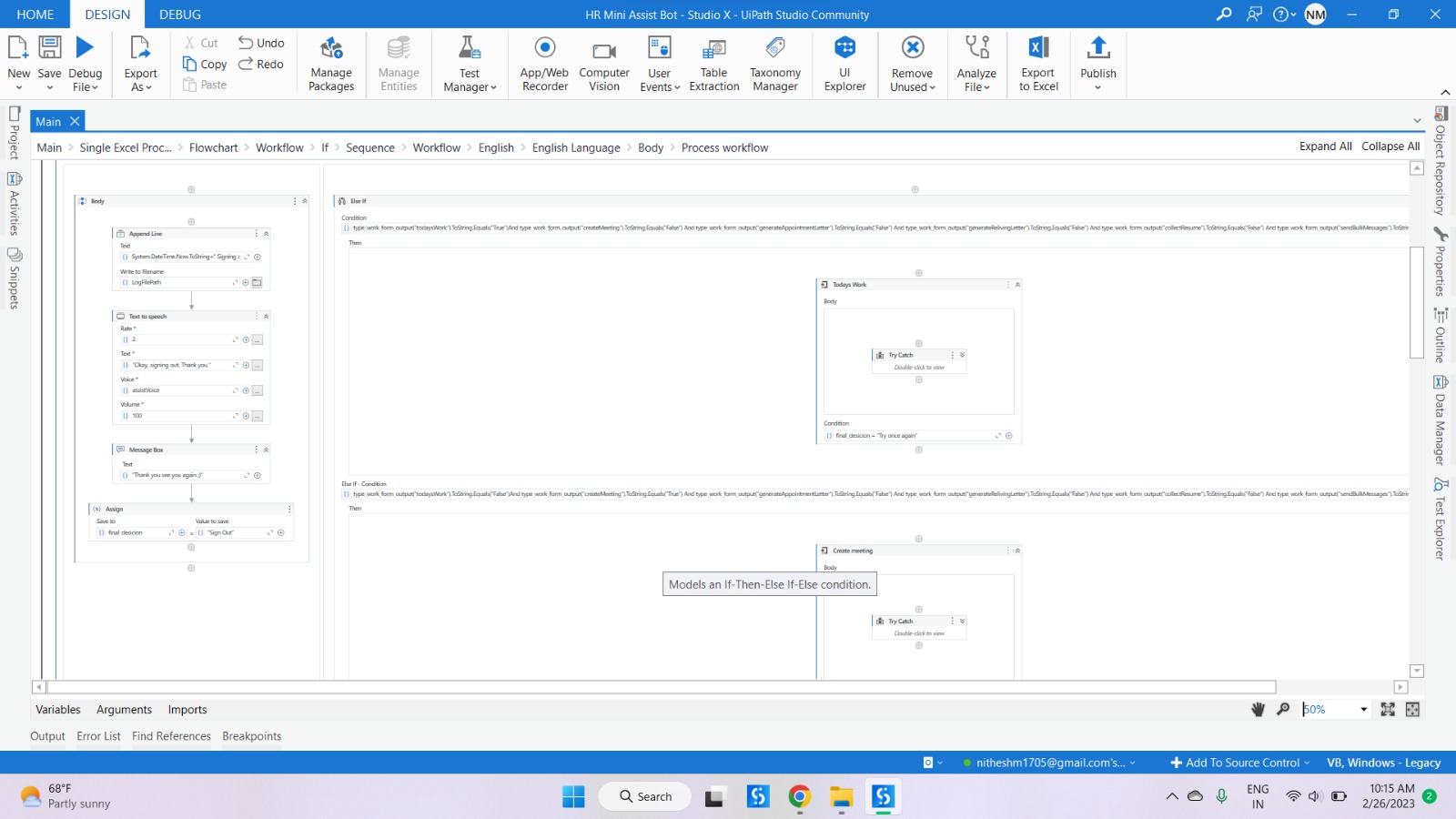Click the vertical scrollbar thumb of the designer
The height and width of the screenshot is (819, 1456).
point(1416,302)
